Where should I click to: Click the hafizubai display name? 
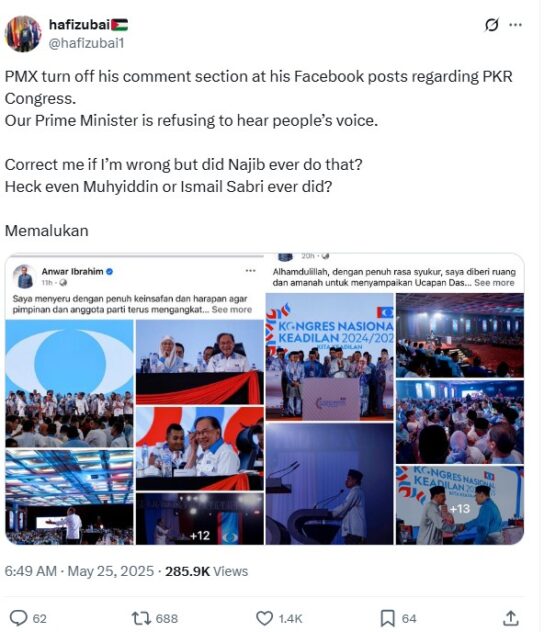(x=79, y=25)
